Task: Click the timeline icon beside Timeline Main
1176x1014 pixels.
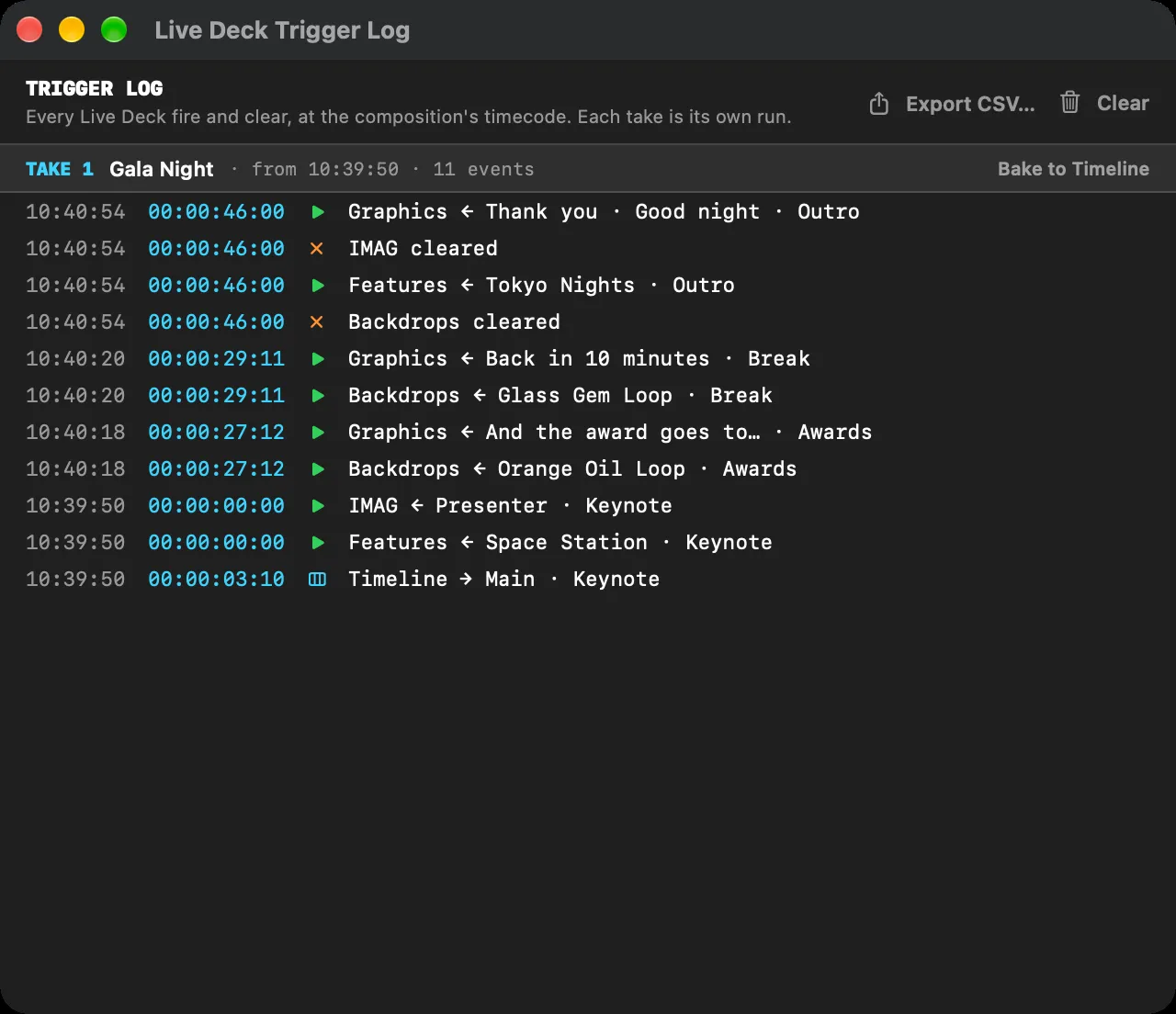Action: [317, 580]
